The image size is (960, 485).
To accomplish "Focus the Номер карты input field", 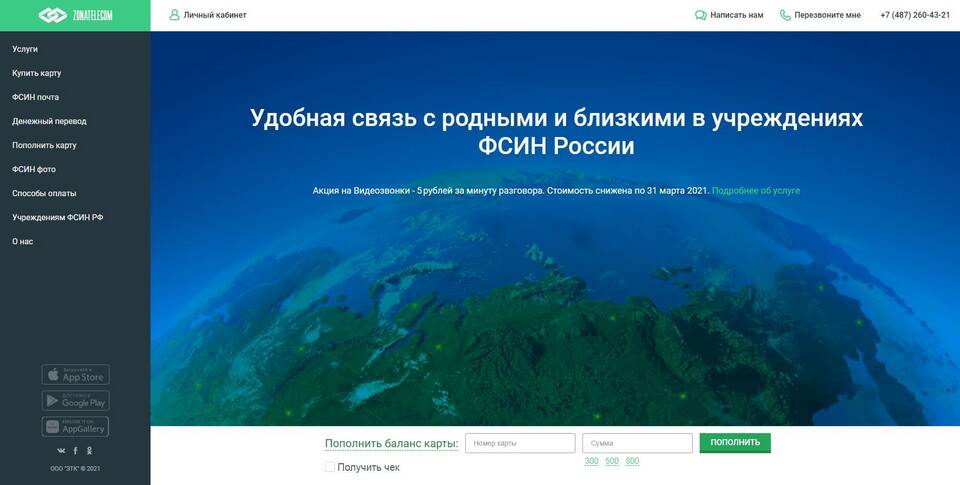I will (x=520, y=443).
